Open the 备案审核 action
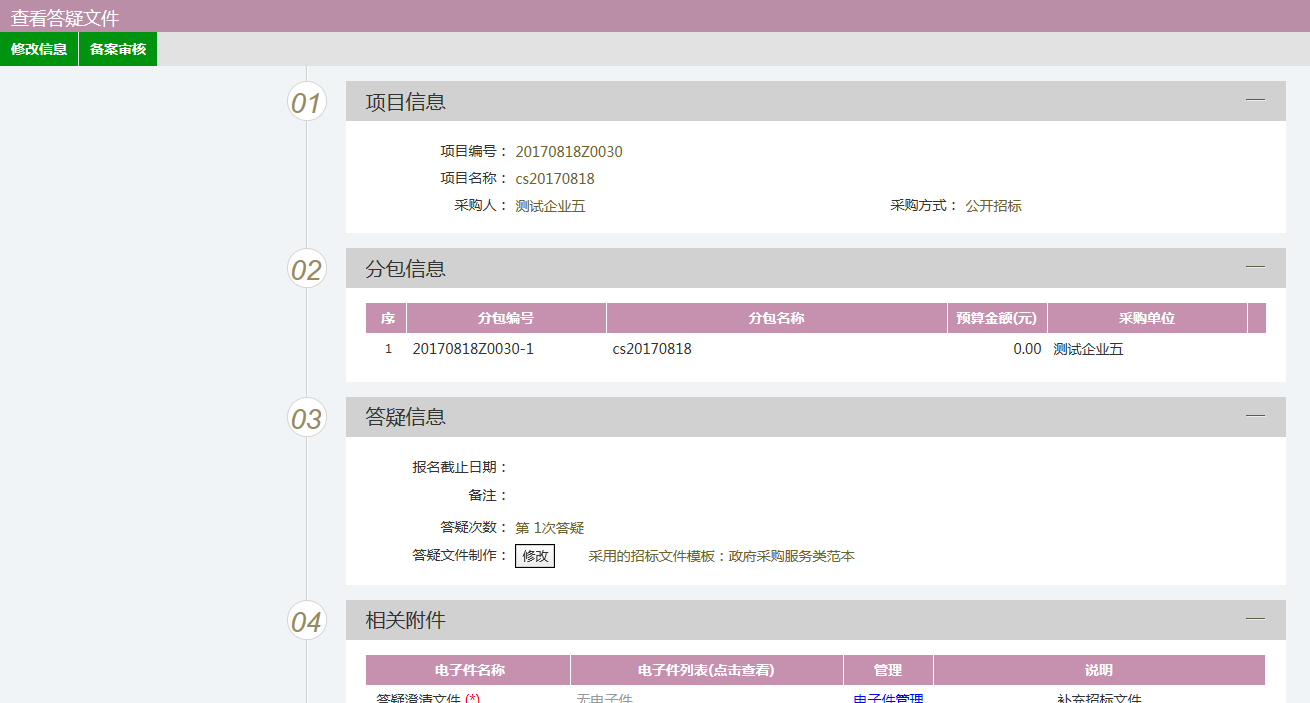Screen dimensions: 1310x703 118,49
